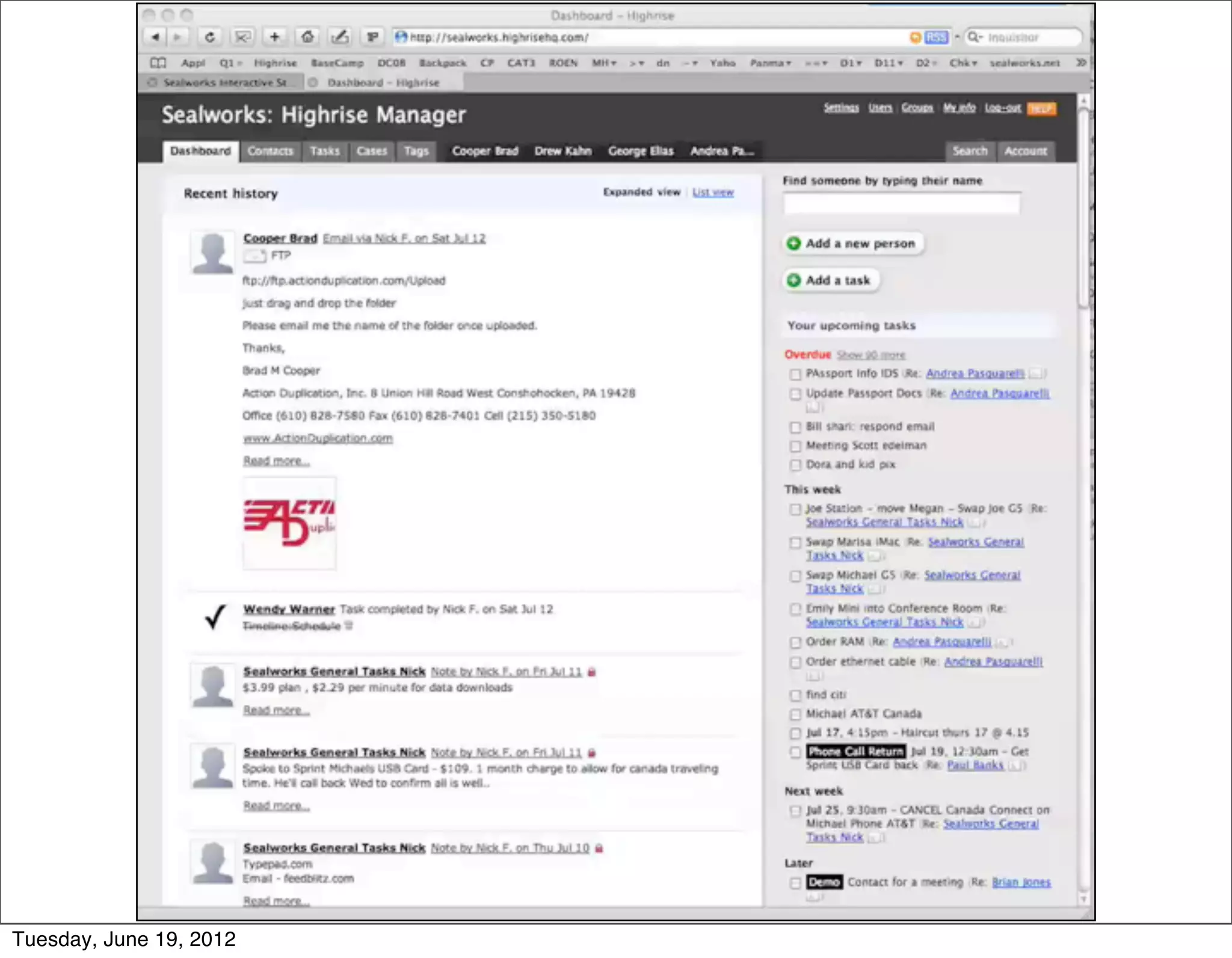This screenshot has height=958, width=1232.
Task: Check off Meeting Scott edelman task
Action: [795, 446]
